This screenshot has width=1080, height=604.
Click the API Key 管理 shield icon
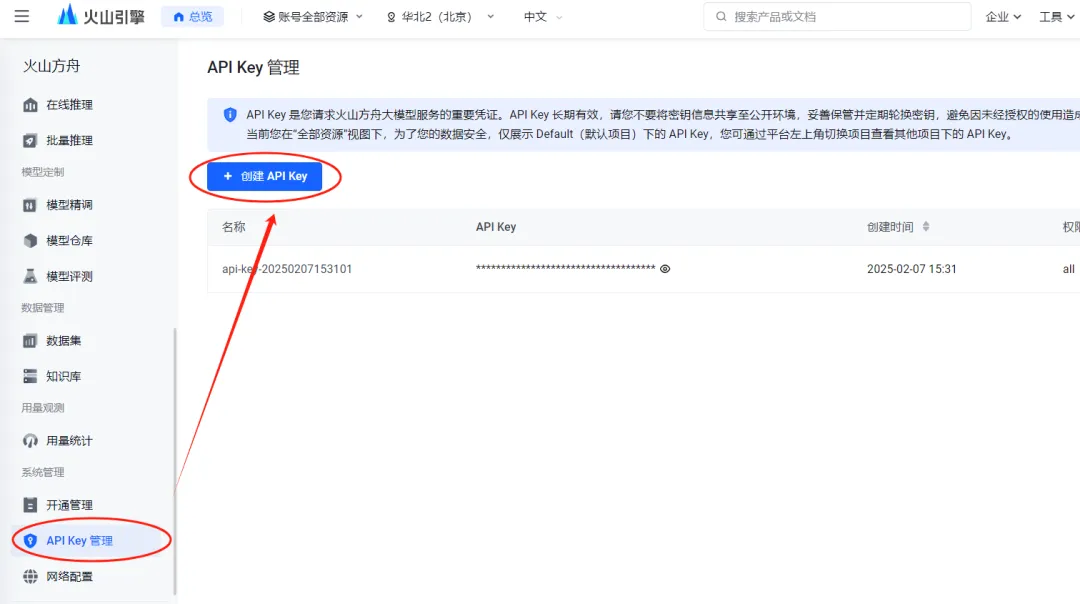coord(30,541)
